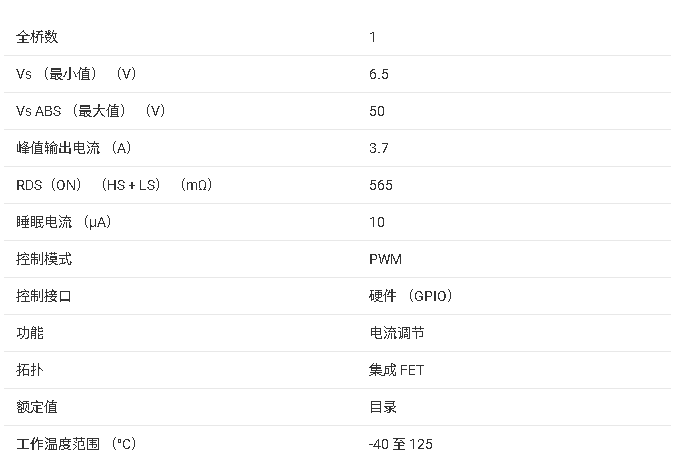Click the 功能 row label

coord(31,333)
